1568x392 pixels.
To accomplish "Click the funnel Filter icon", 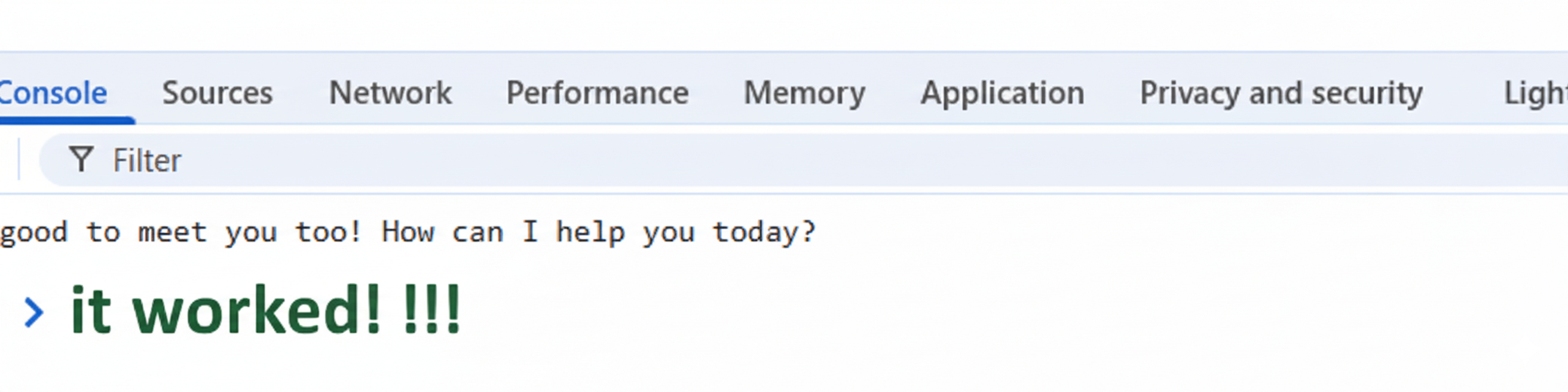I will tap(81, 160).
